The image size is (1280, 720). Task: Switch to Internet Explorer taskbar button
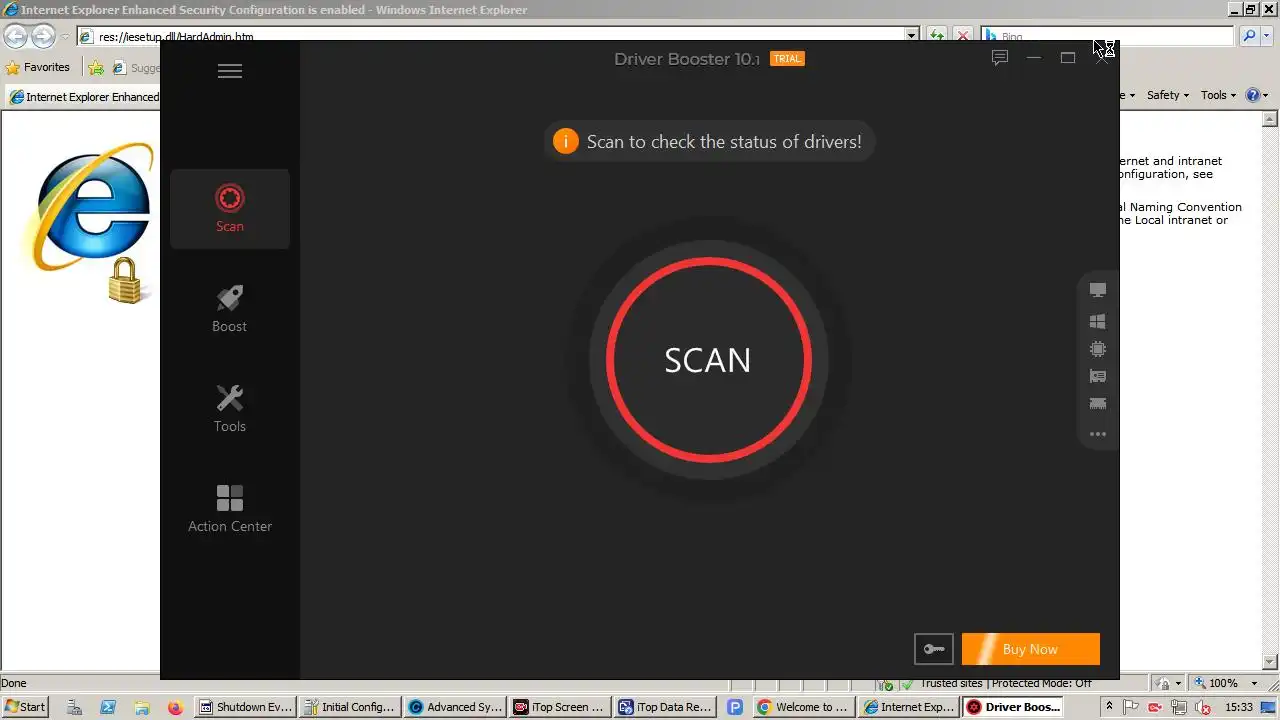point(908,707)
